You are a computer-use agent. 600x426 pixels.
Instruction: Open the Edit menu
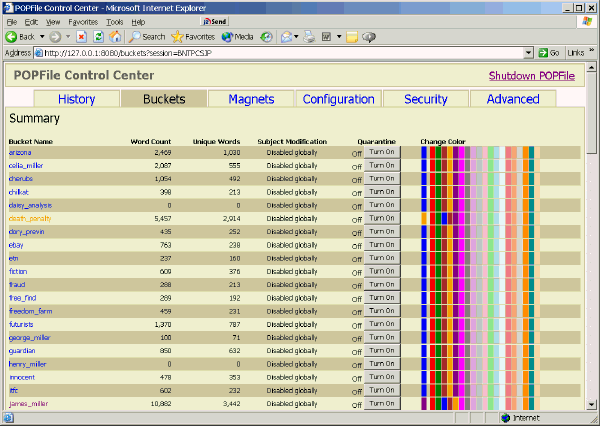pos(31,22)
